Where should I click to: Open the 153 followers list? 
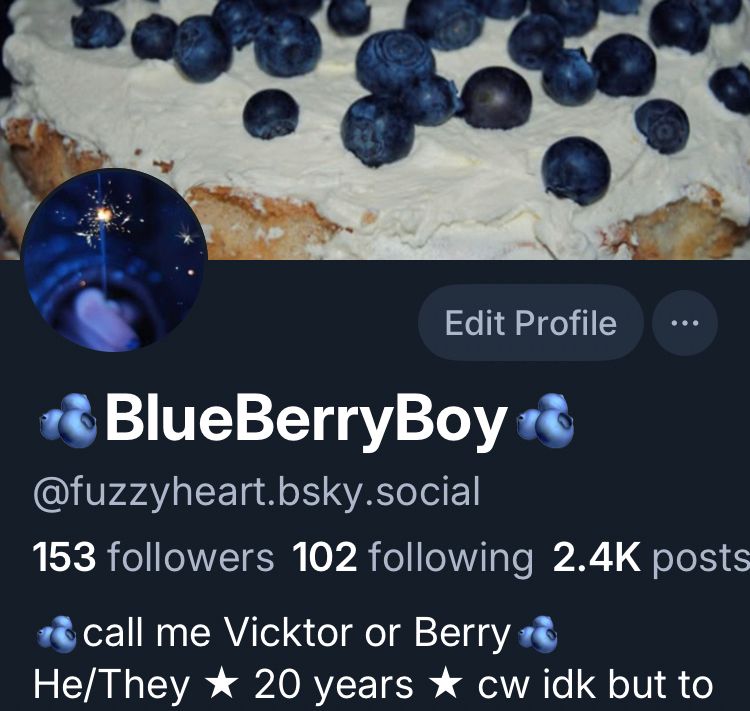point(154,557)
